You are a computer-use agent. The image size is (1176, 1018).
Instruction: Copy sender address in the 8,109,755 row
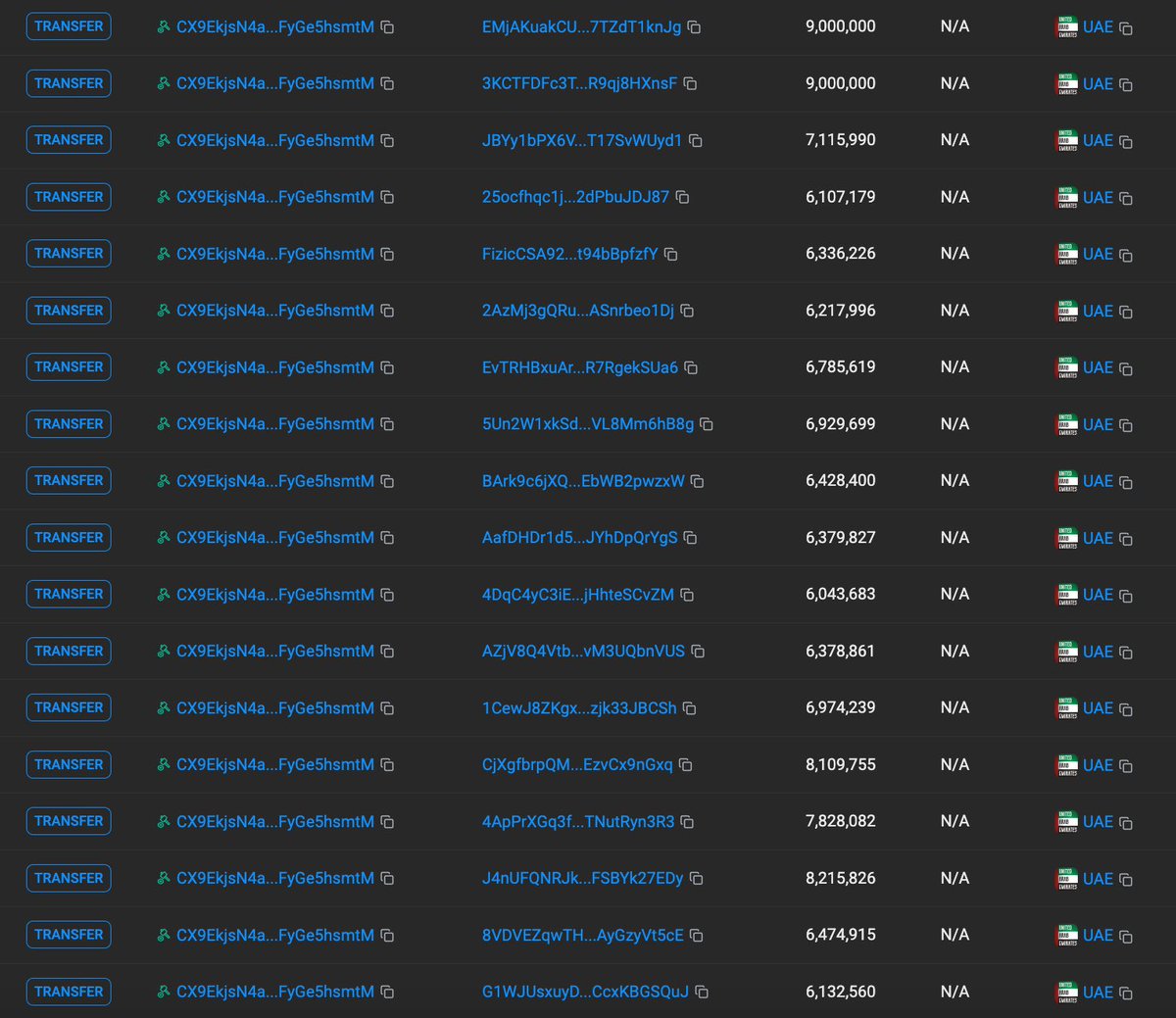click(x=387, y=765)
